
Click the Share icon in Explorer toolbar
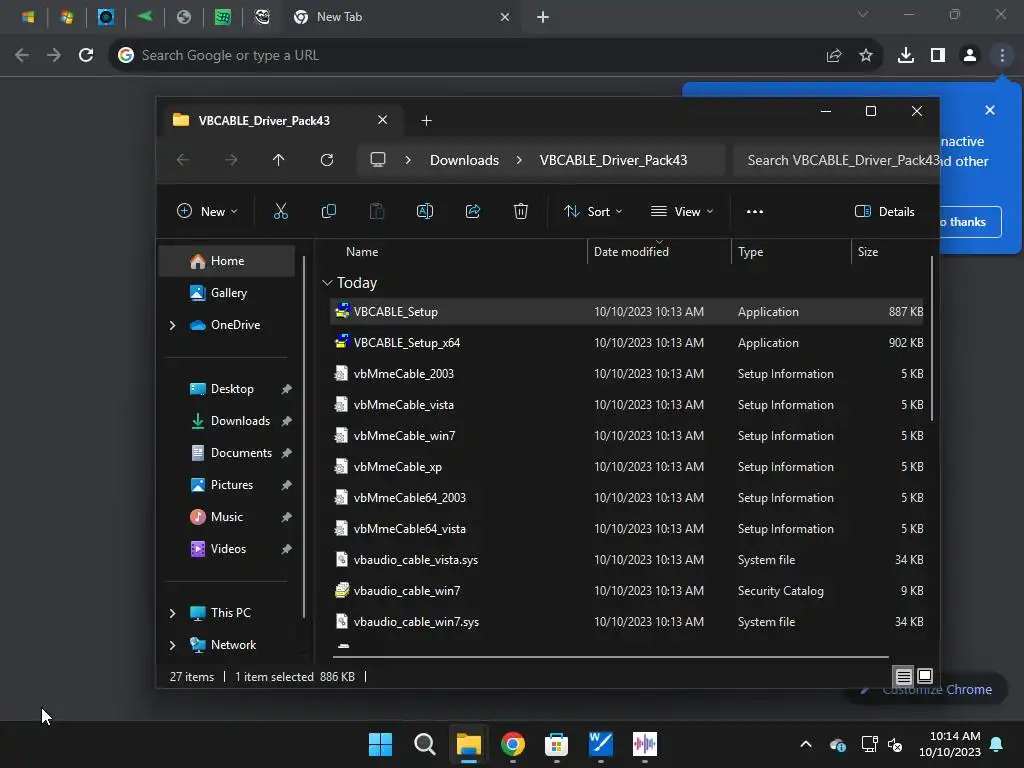(x=473, y=212)
